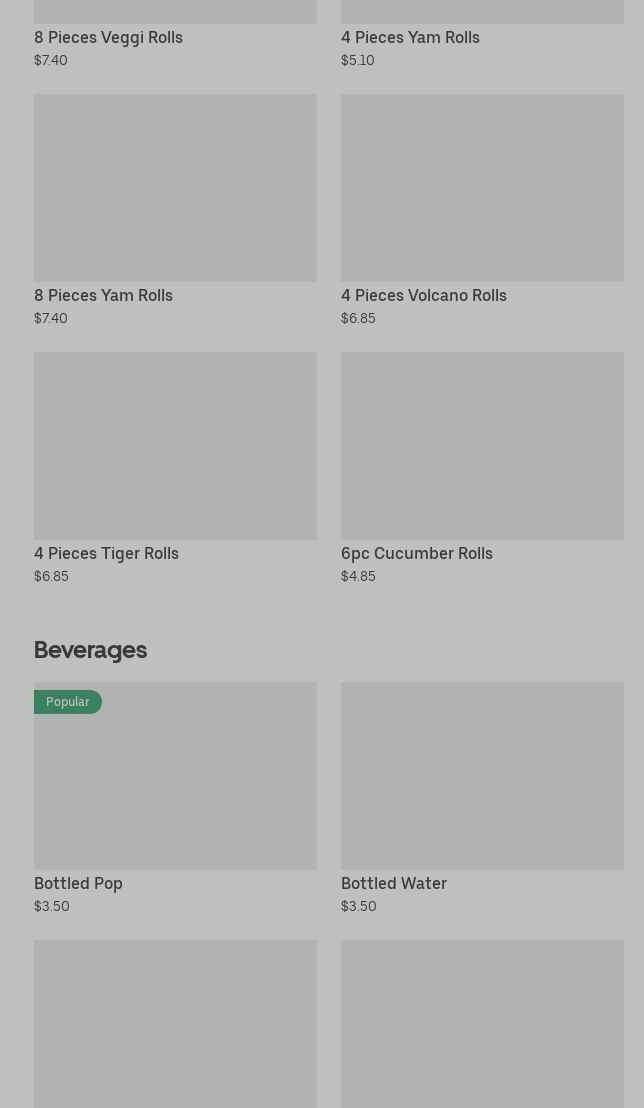The image size is (644, 1108).
Task: Open the 4 Pieces Tiger Rolls title
Action: pos(106,553)
